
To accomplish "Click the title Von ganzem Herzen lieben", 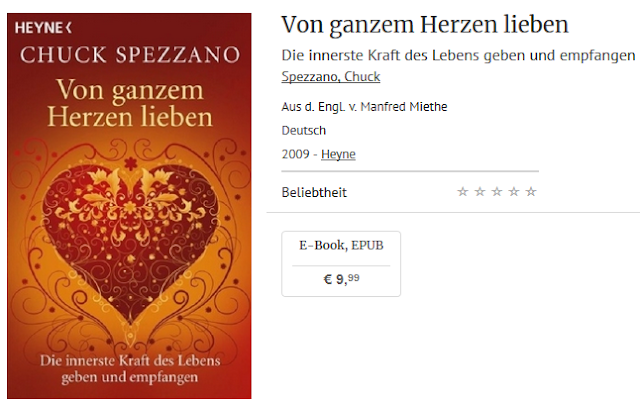I will (x=424, y=24).
